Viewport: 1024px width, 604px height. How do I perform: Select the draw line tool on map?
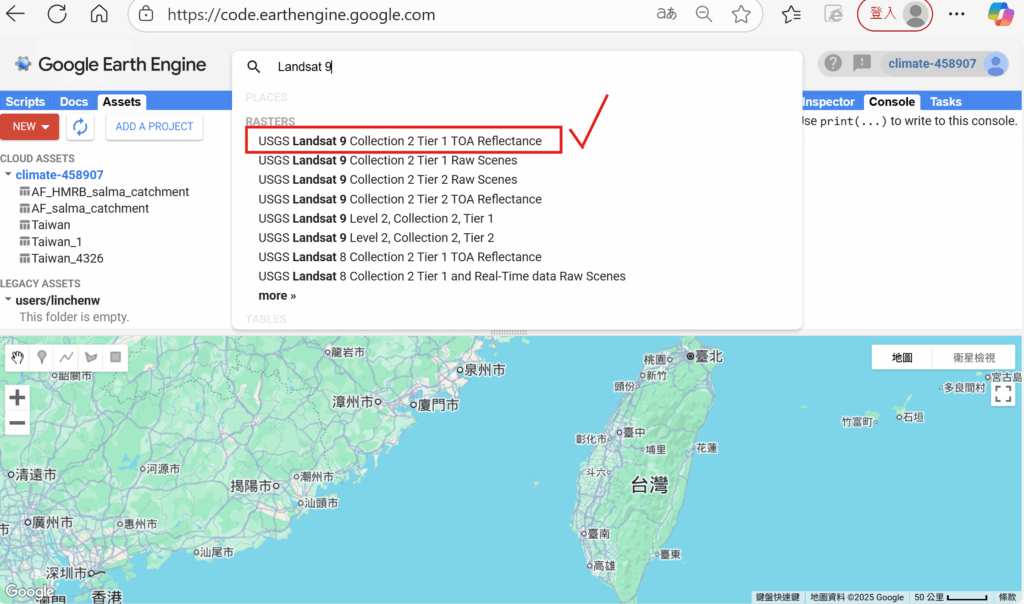(66, 357)
